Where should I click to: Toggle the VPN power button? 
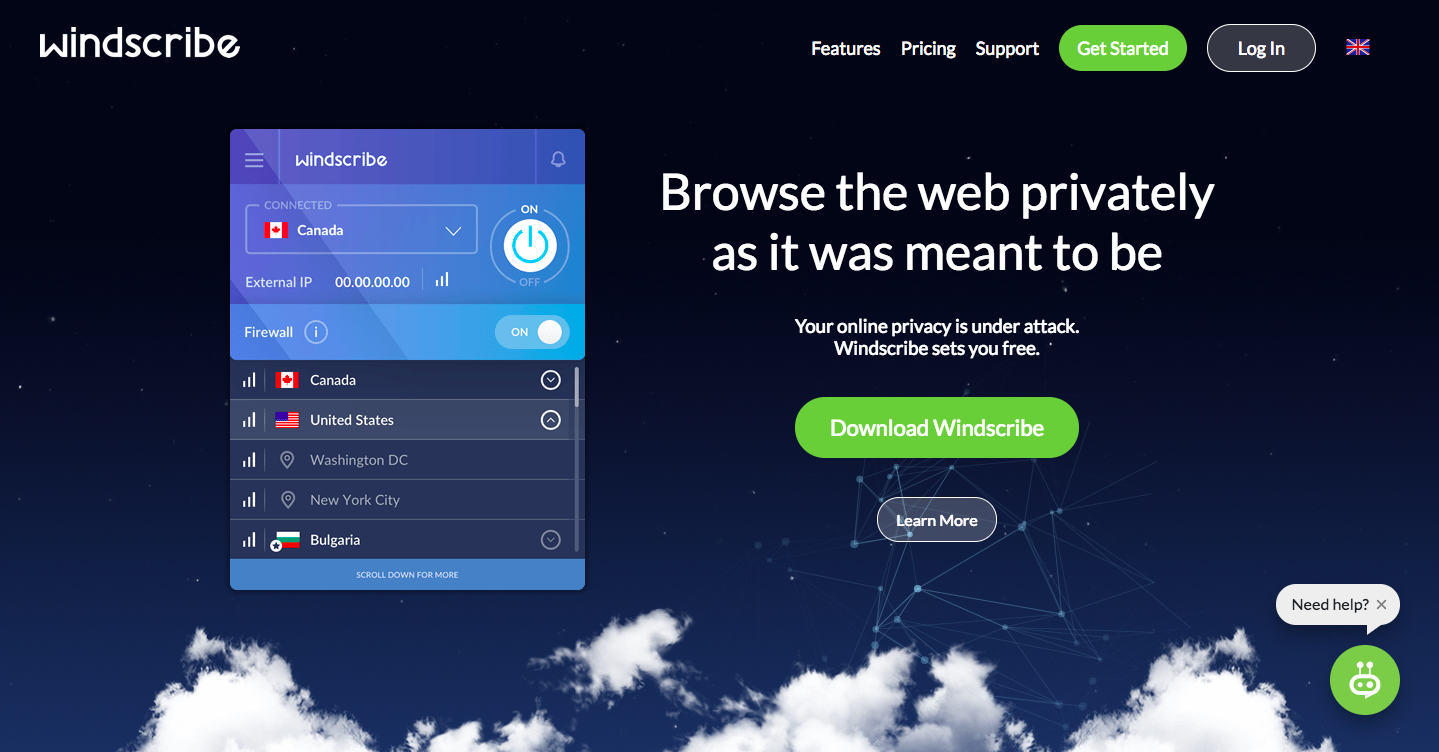[x=529, y=246]
